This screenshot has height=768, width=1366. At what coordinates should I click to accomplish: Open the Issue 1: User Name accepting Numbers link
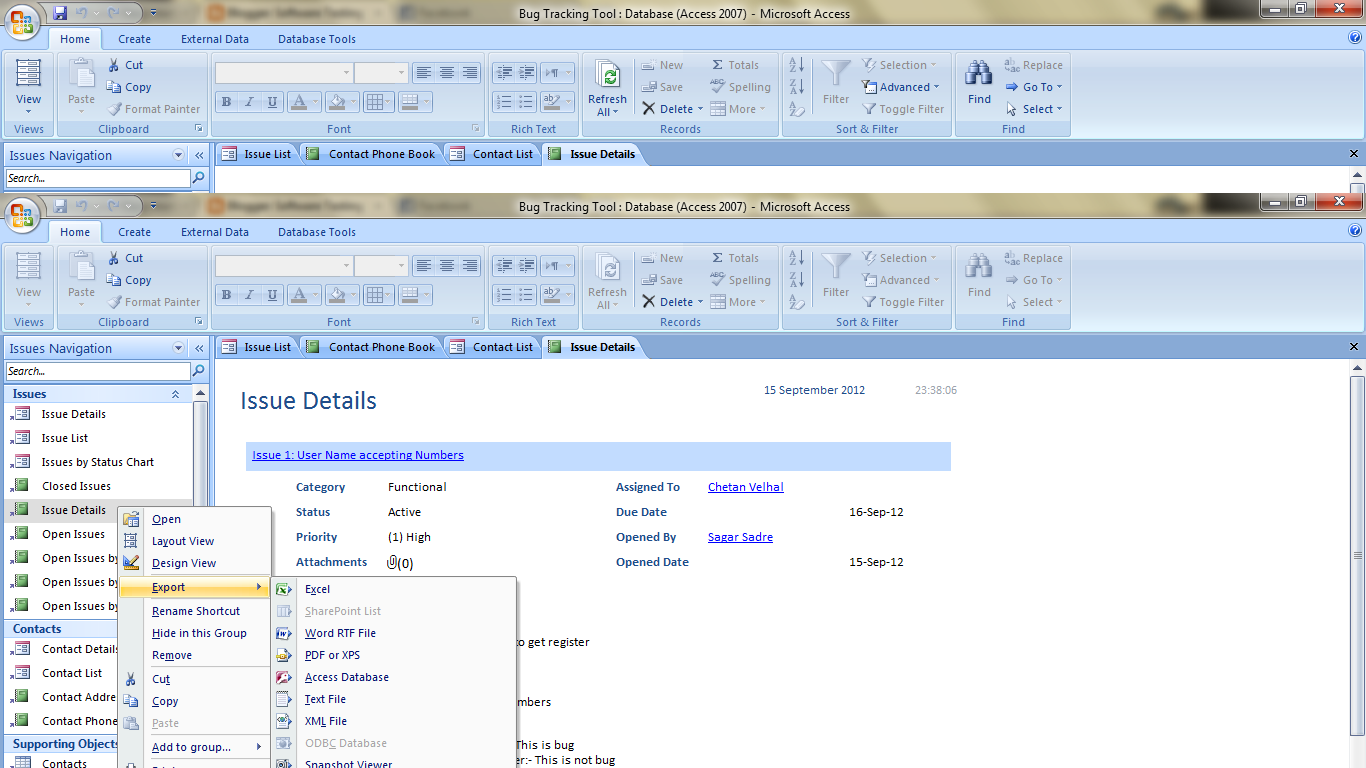(358, 455)
